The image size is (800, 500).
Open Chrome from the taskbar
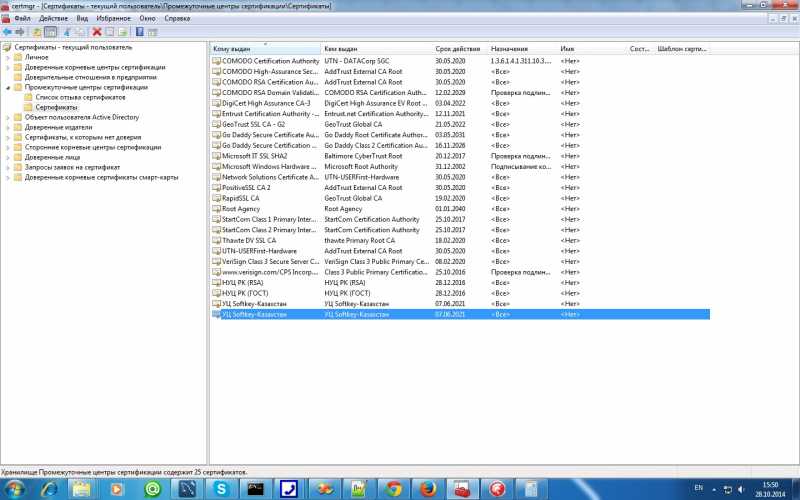pos(394,489)
